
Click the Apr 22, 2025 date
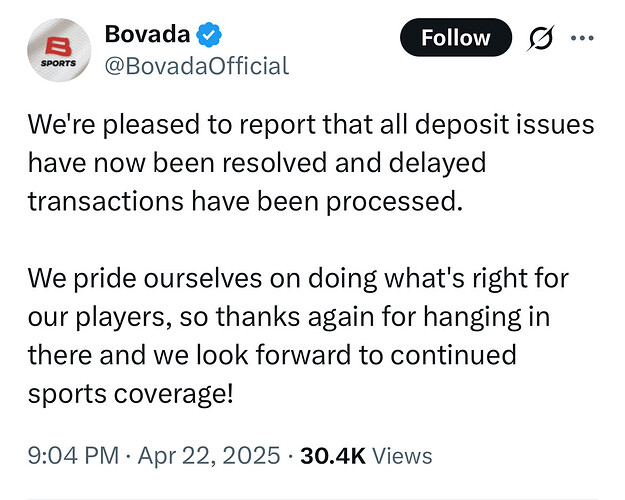208,456
